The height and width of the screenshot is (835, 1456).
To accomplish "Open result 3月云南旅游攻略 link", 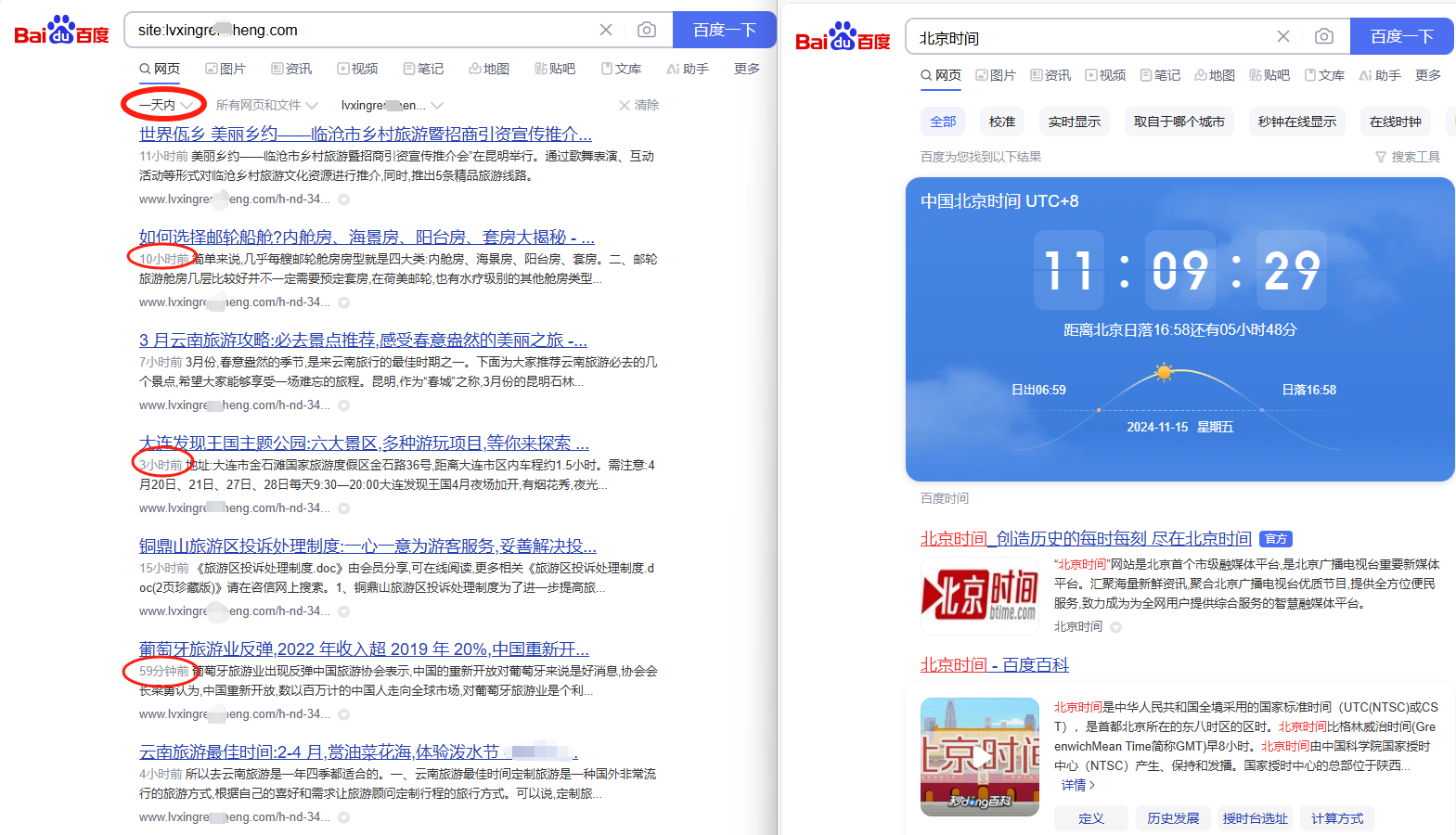I will point(363,340).
